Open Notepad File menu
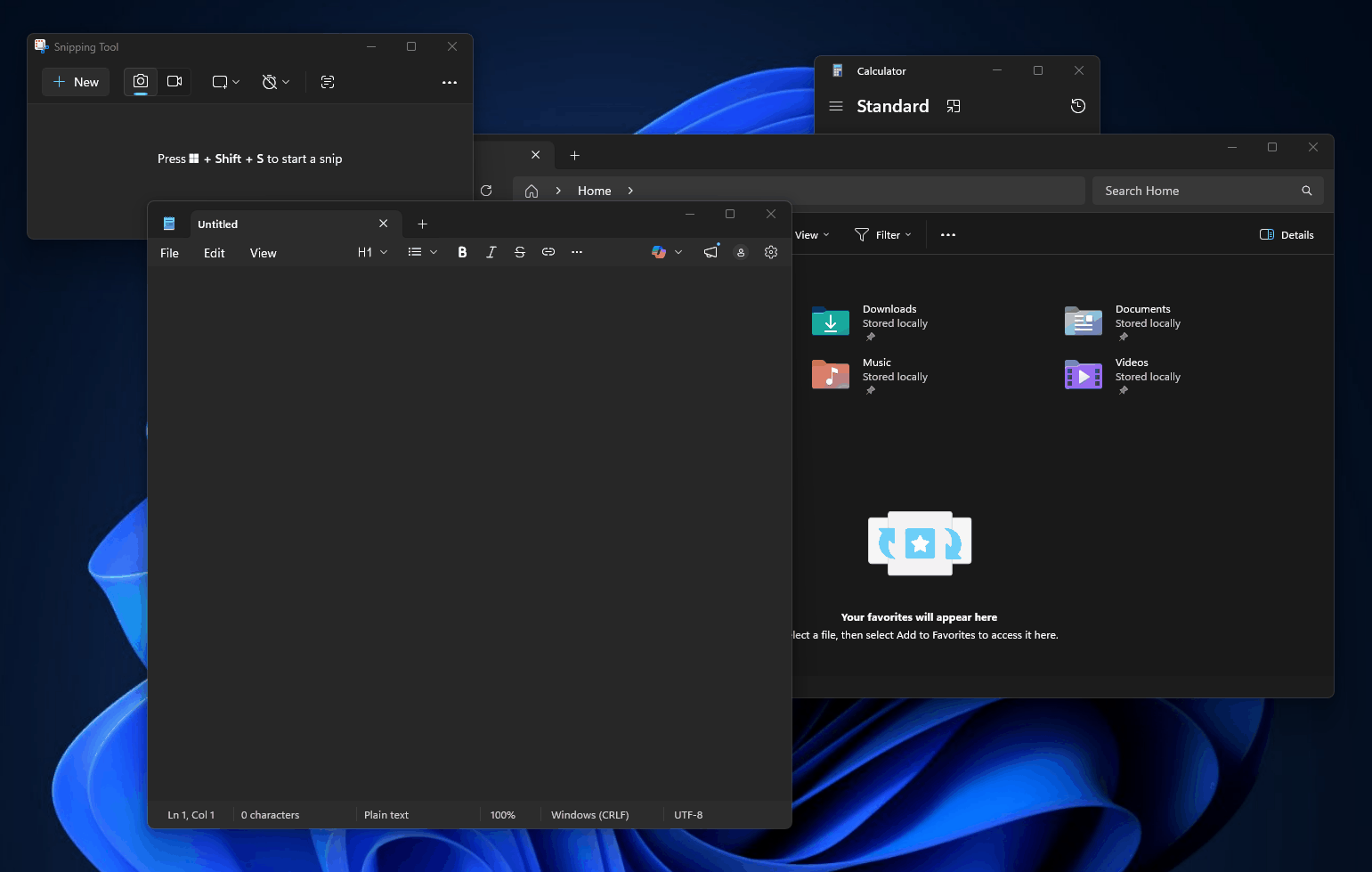 click(x=169, y=253)
